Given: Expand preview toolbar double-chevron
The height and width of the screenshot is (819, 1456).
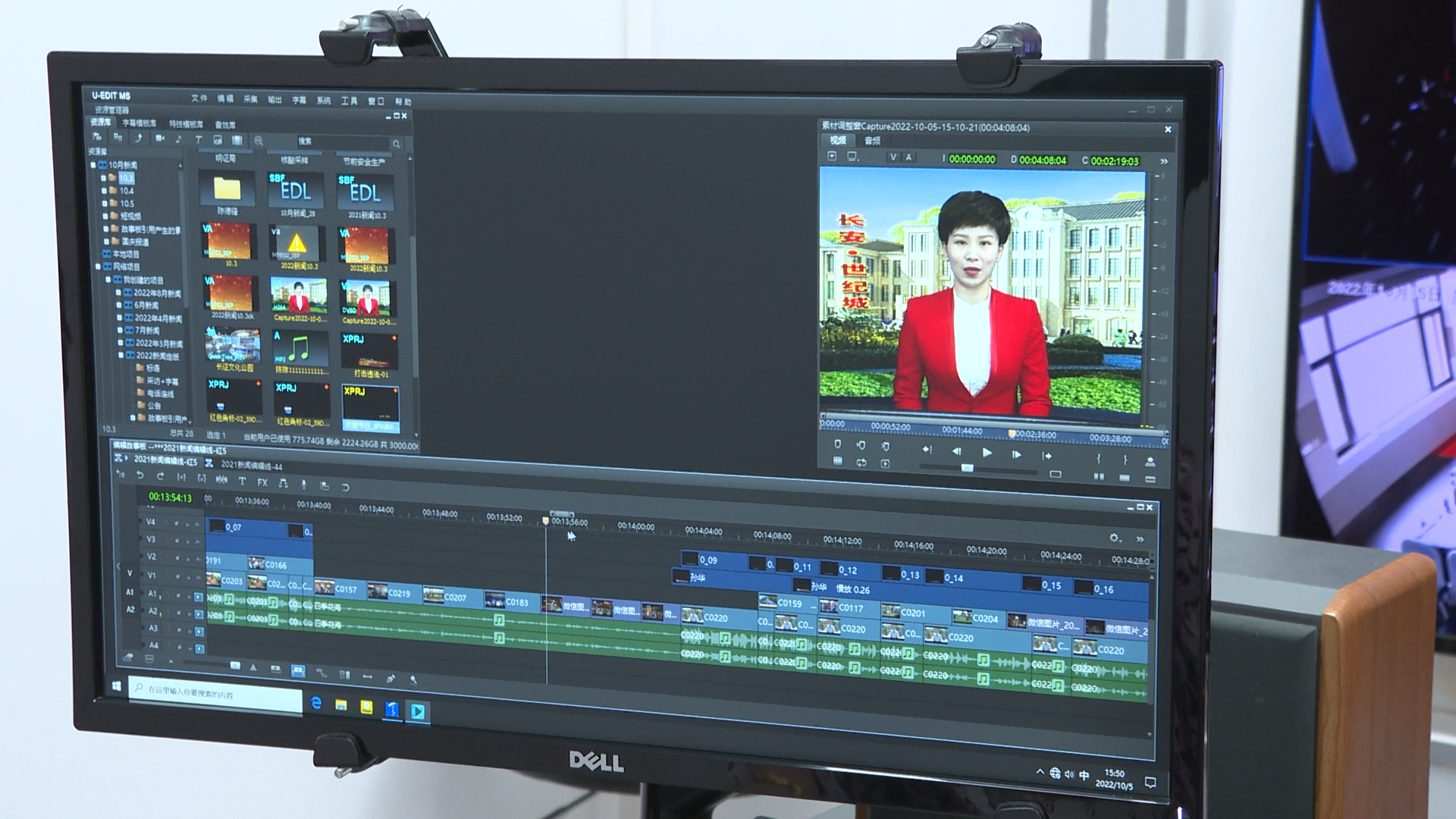Looking at the screenshot, I should pos(1164,162).
